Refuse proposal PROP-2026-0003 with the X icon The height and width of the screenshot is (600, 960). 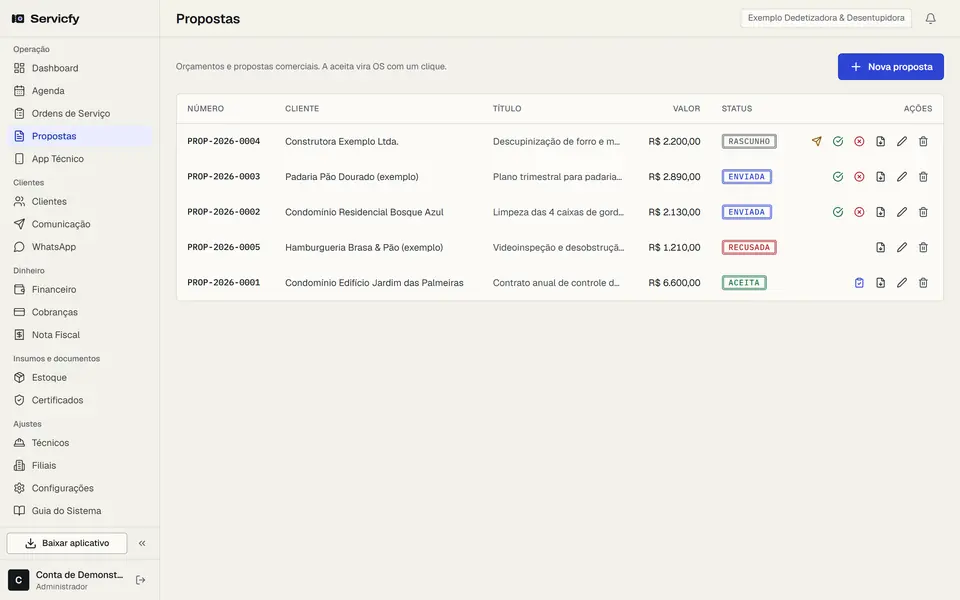859,177
